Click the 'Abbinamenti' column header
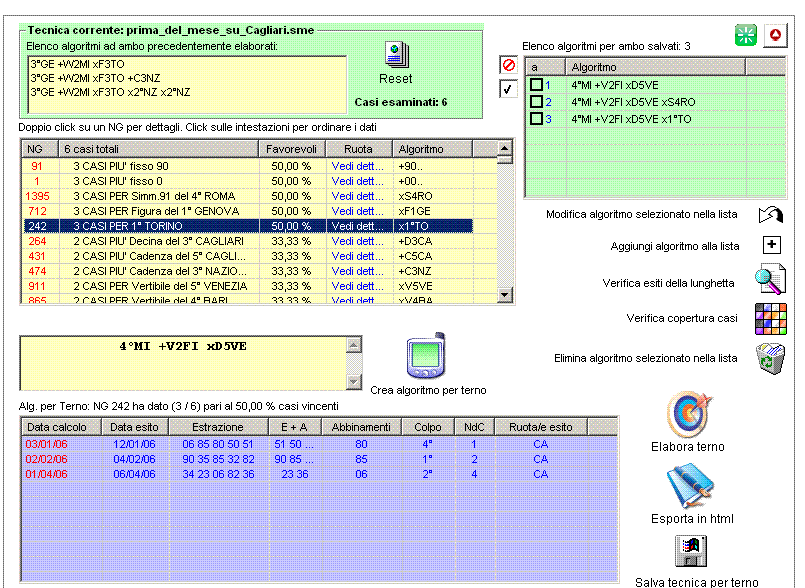 (361, 427)
